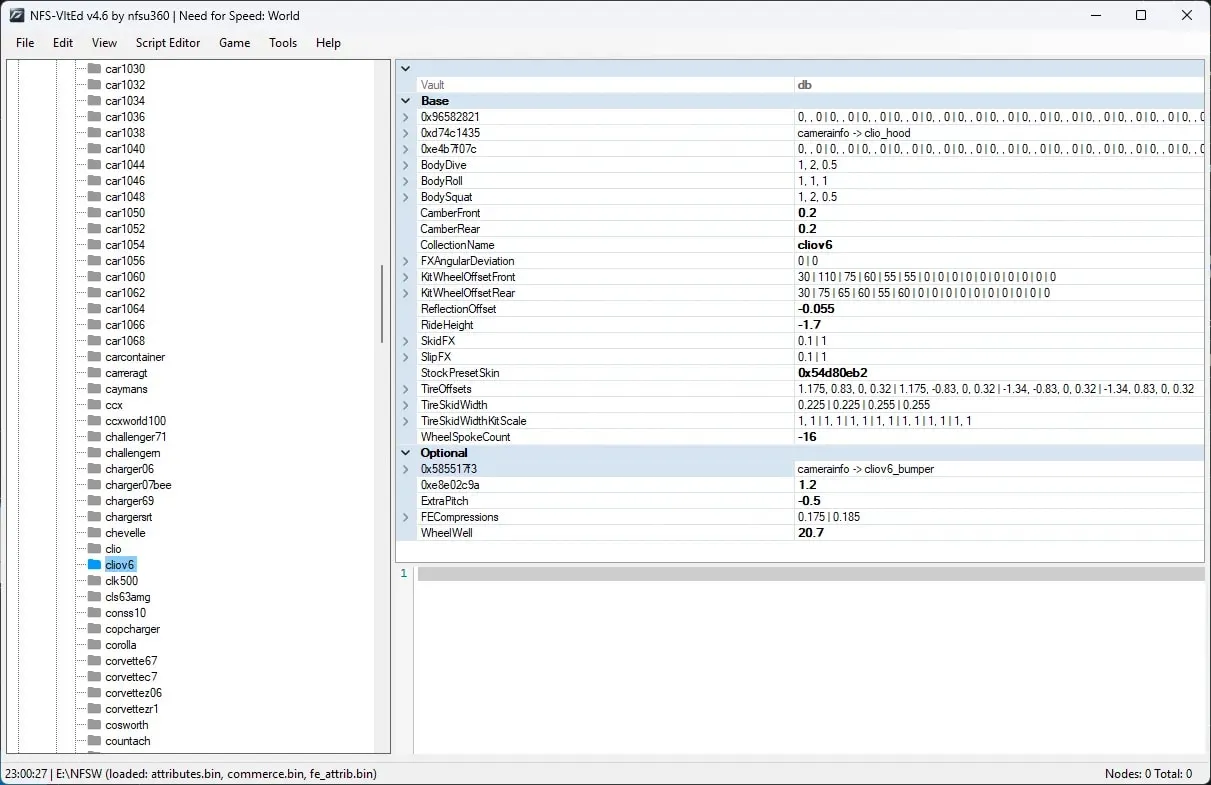Click the car1040 folder icon
Image resolution: width=1211 pixels, height=785 pixels.
pyautogui.click(x=95, y=149)
